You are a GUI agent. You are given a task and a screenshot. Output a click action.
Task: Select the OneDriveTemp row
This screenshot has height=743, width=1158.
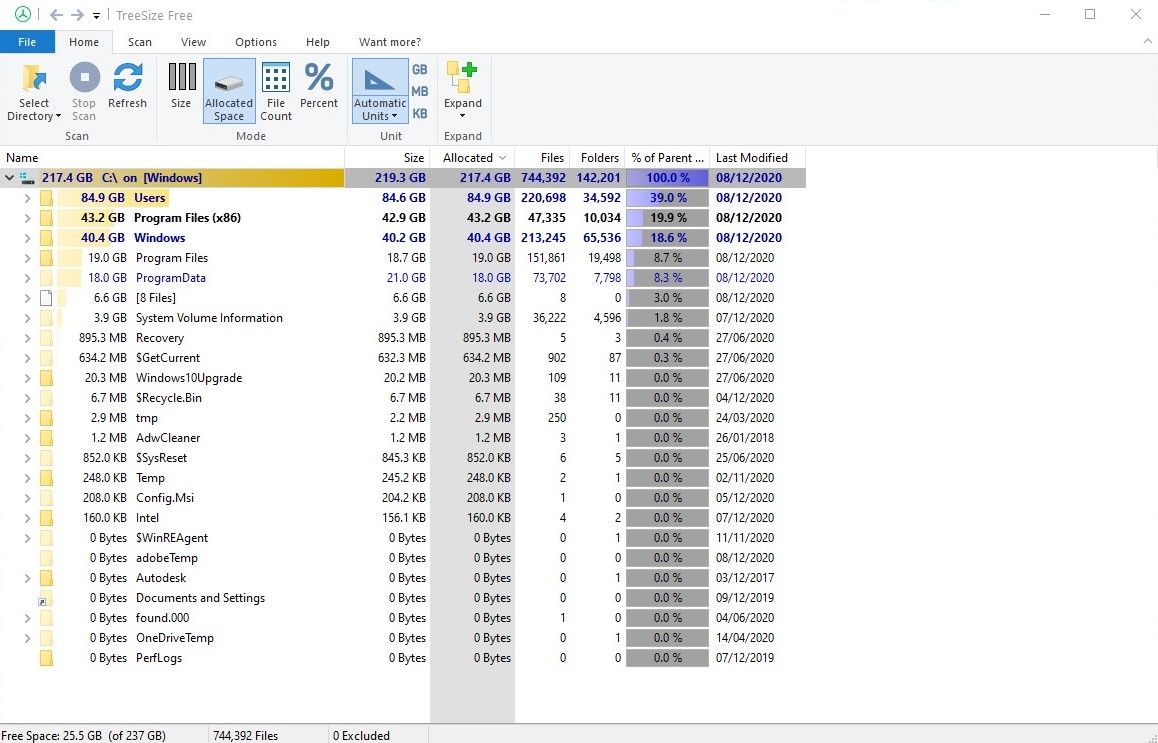pos(402,638)
